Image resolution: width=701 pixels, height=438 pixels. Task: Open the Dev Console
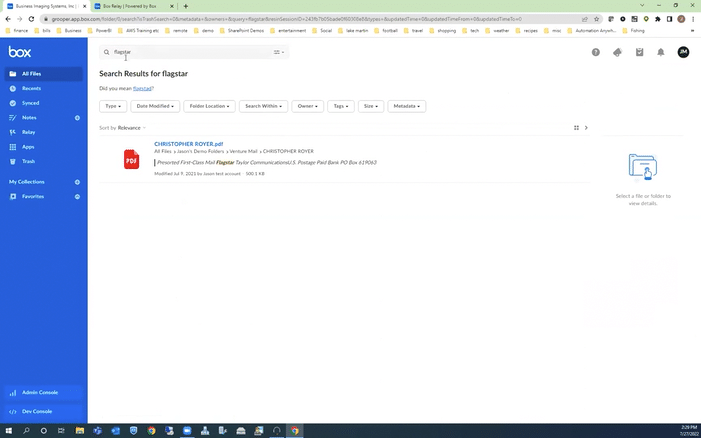(43, 412)
